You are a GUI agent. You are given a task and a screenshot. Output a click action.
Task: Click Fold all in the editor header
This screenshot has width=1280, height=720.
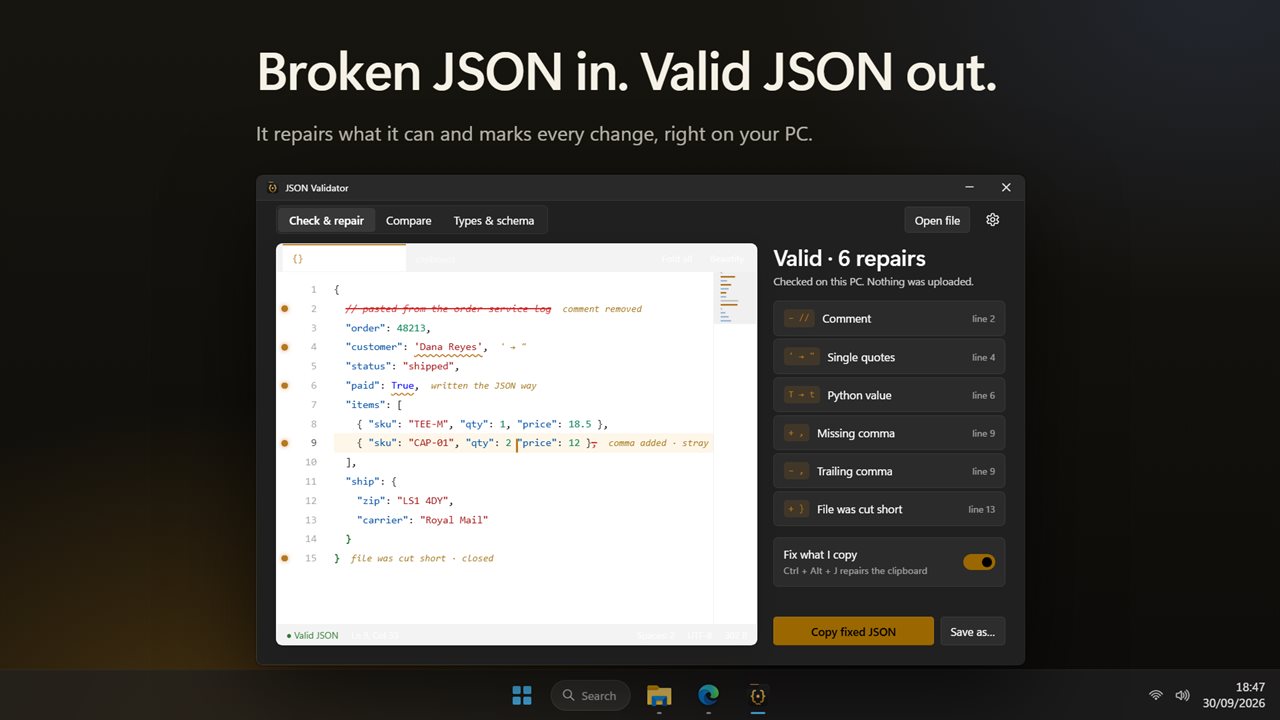[x=677, y=259]
